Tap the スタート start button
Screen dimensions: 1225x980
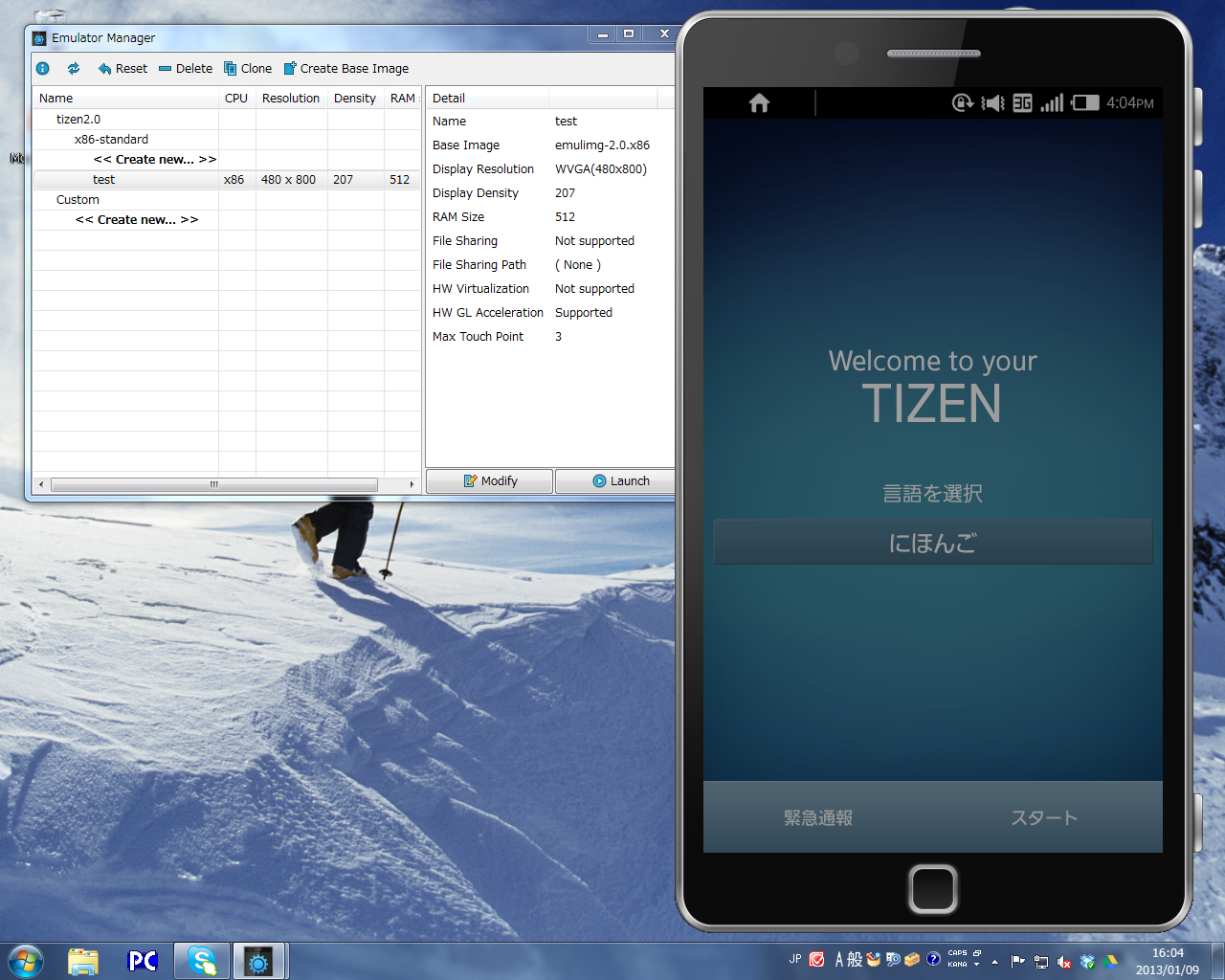(x=1044, y=817)
